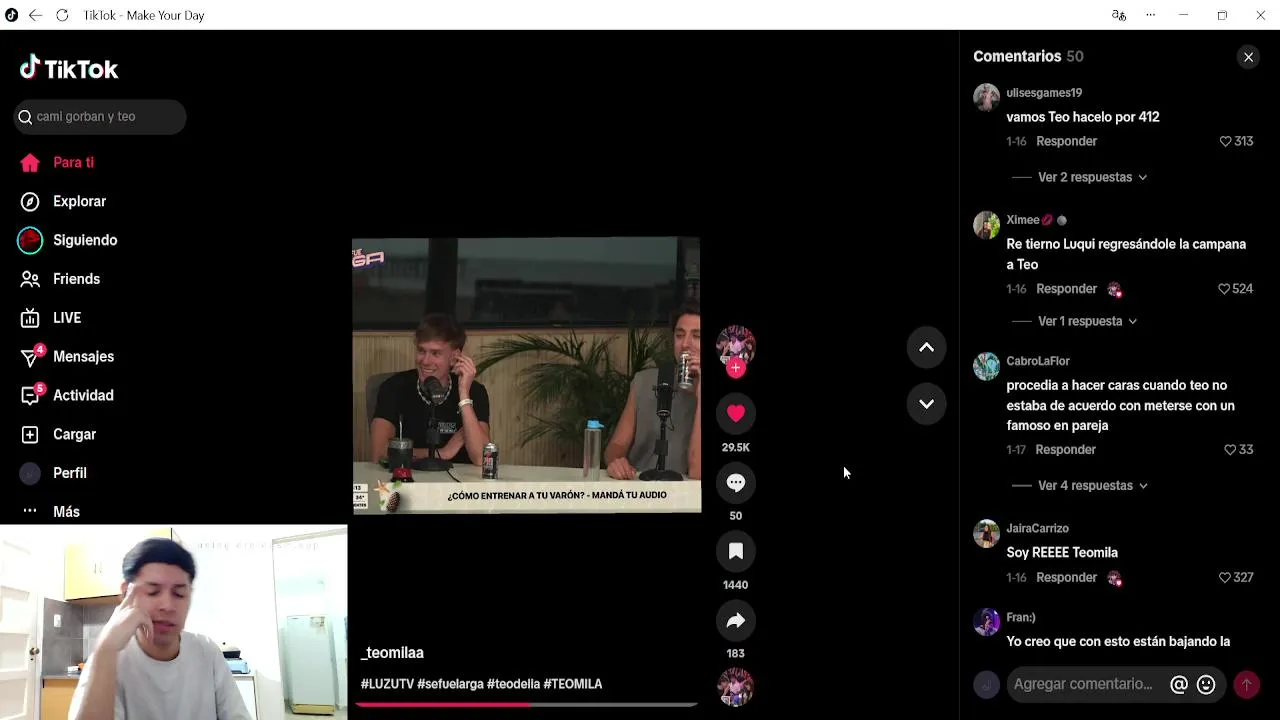Screen dimensions: 1280x720
Task: Open the creator's avatar beside the video
Action: (736, 344)
